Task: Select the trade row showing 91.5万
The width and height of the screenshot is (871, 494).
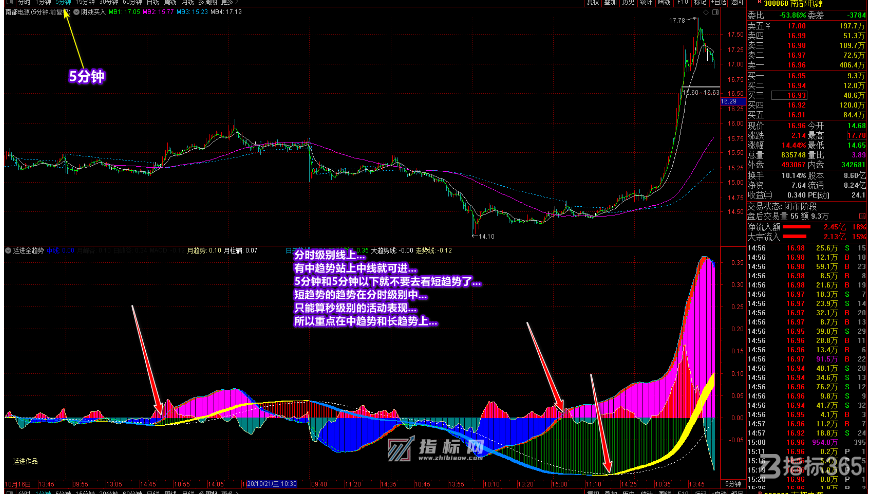Action: (x=807, y=359)
